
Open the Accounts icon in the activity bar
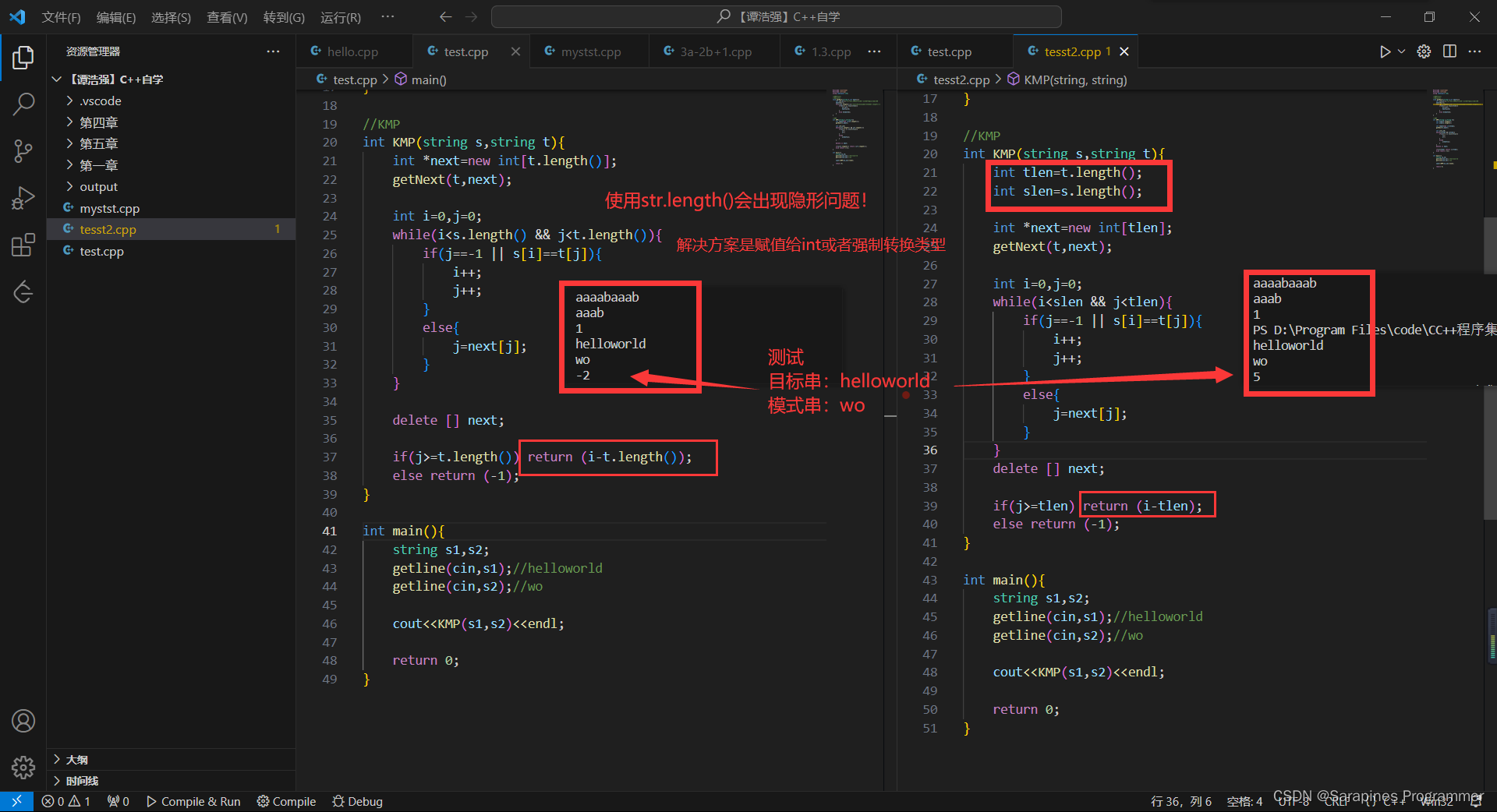[23, 721]
